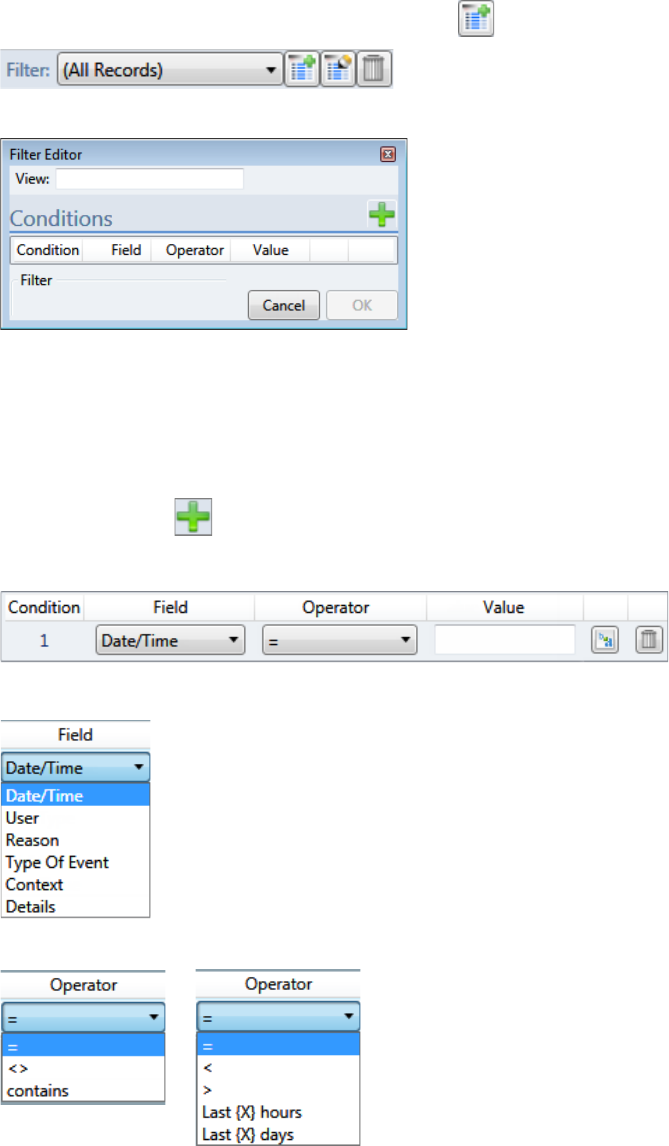Select User from the Field list
The image size is (669, 1146).
[x=75, y=818]
